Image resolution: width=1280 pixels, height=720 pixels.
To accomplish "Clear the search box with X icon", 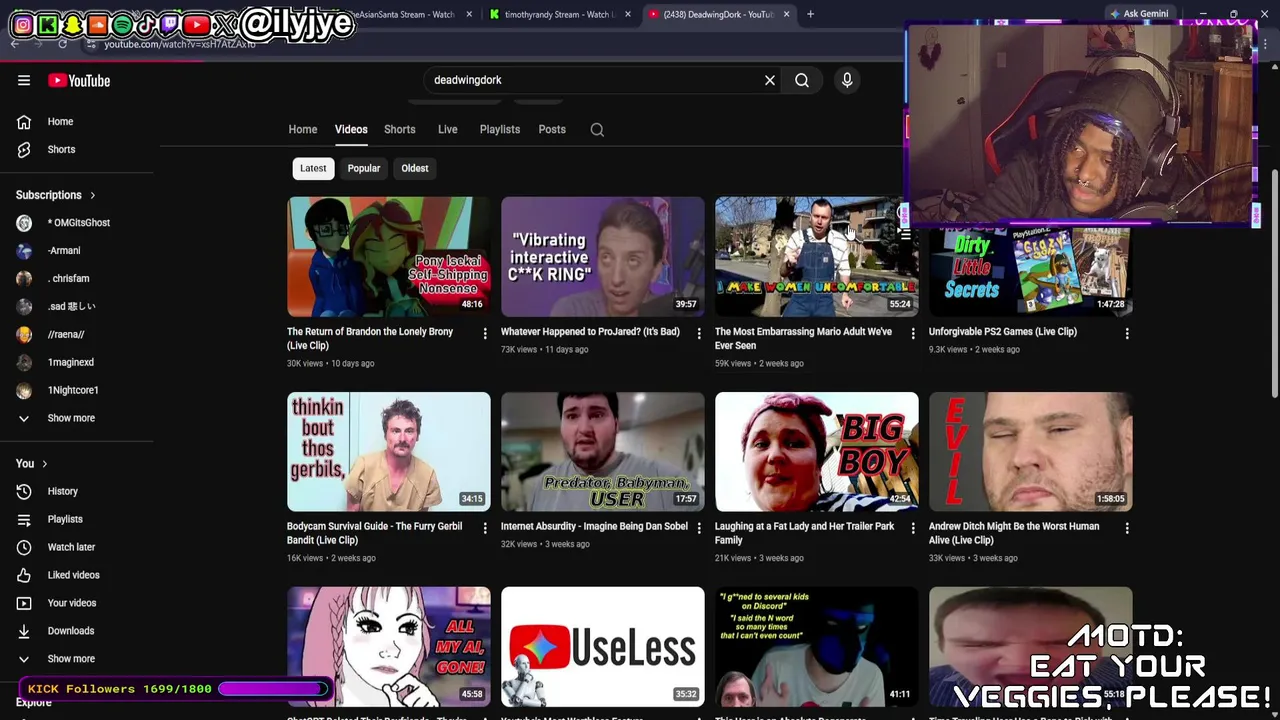I will point(770,80).
